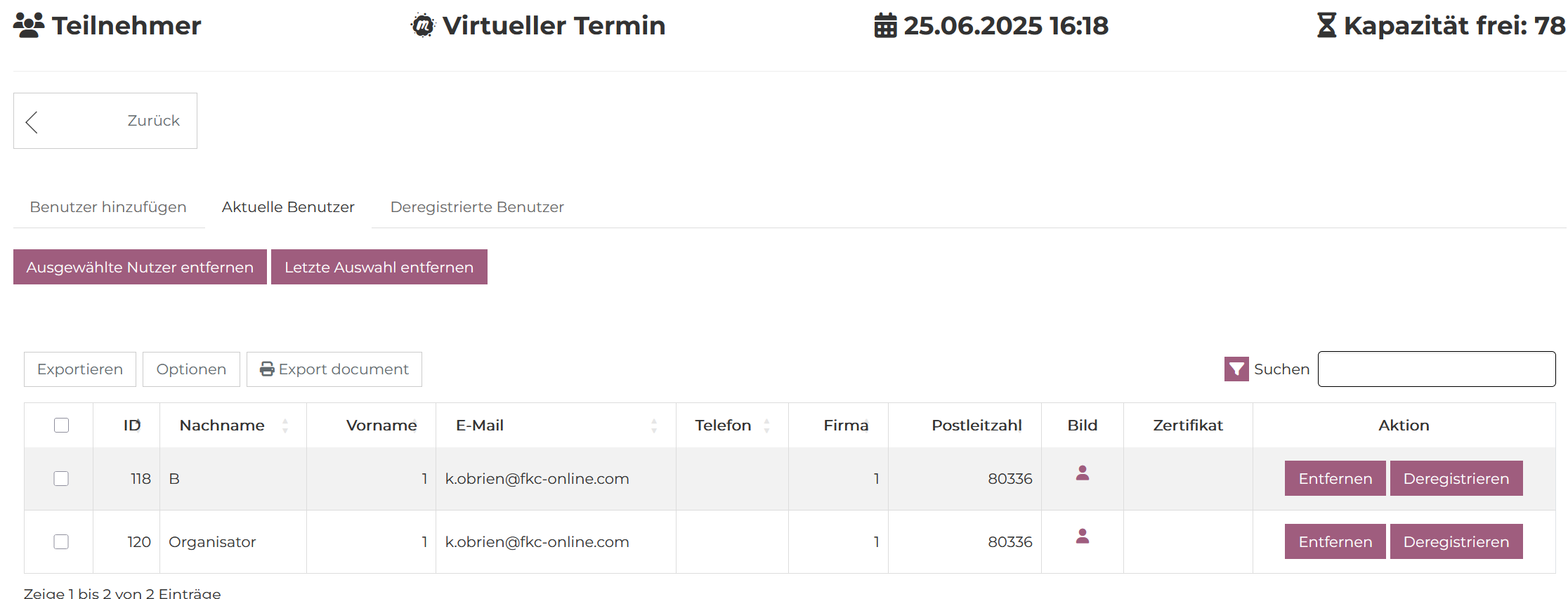Screen dimensions: 1568x599
Task: Switch to Deregistrierte Benutzer tab
Action: point(477,207)
